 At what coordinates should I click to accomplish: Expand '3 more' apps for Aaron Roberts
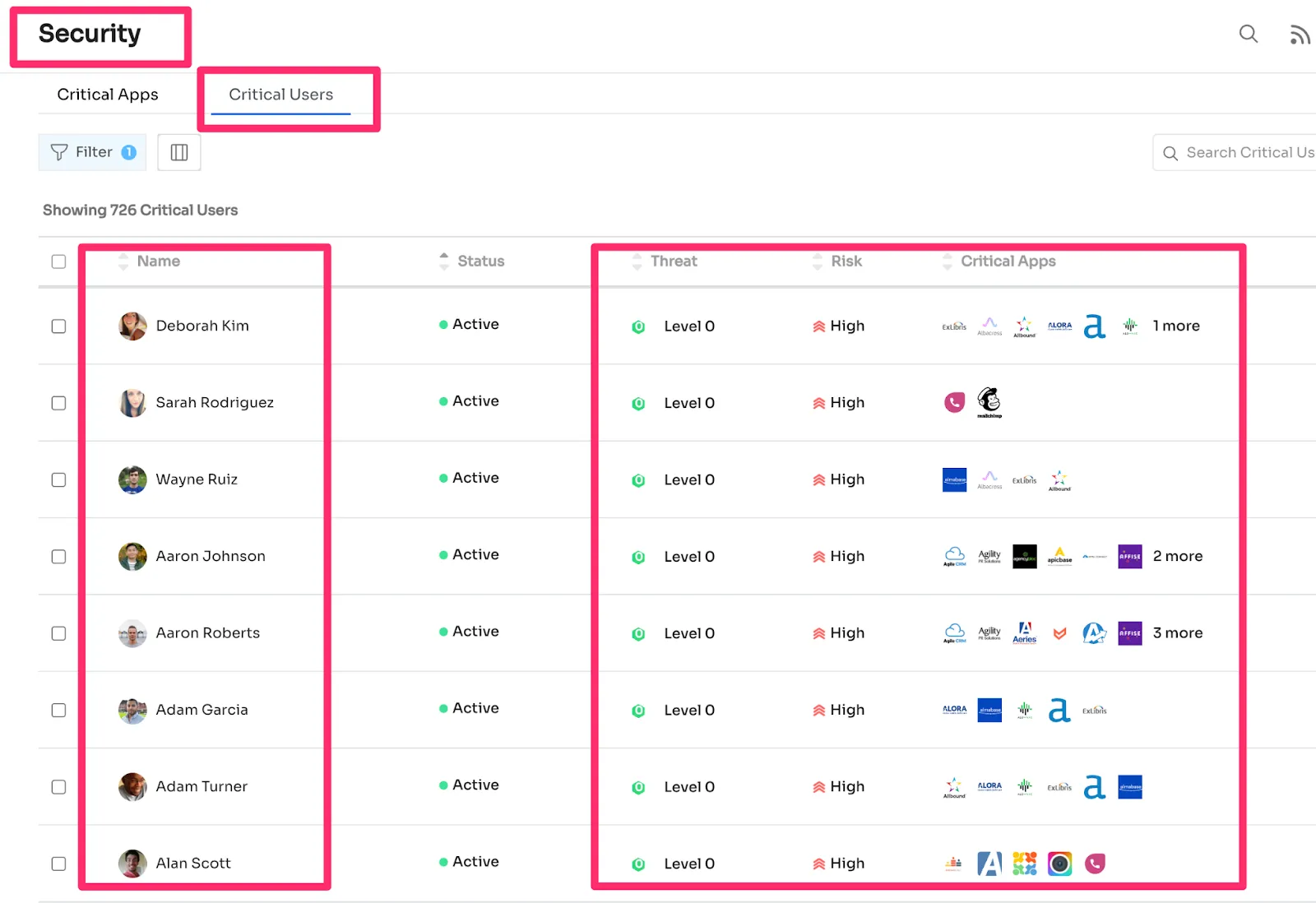(x=1178, y=632)
